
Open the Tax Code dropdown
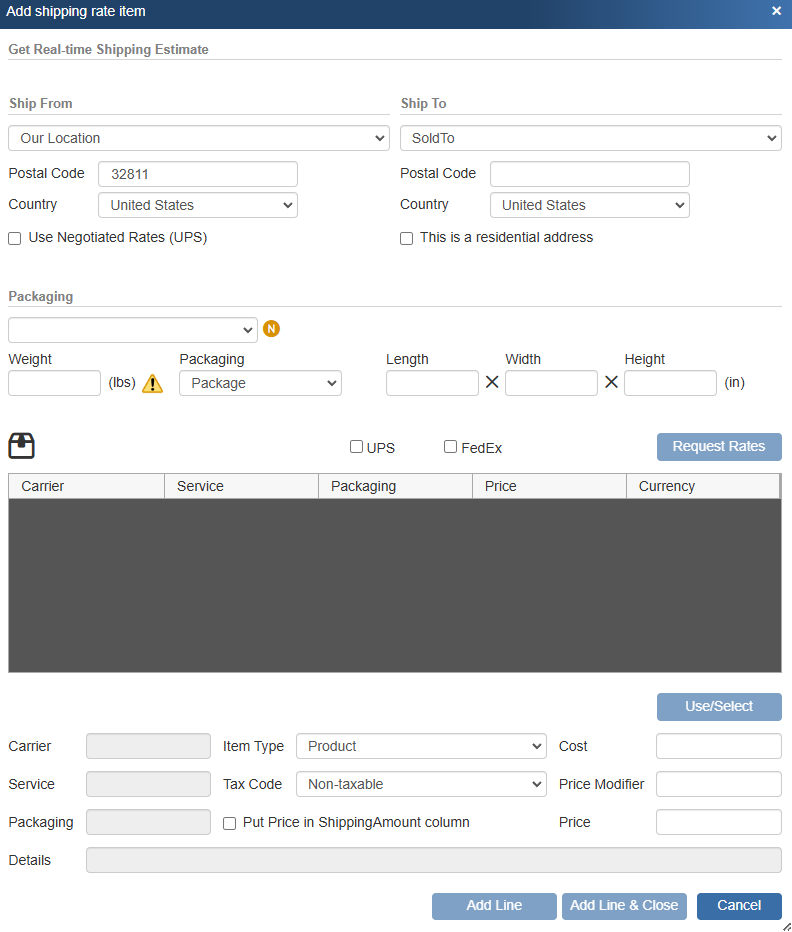[x=421, y=784]
